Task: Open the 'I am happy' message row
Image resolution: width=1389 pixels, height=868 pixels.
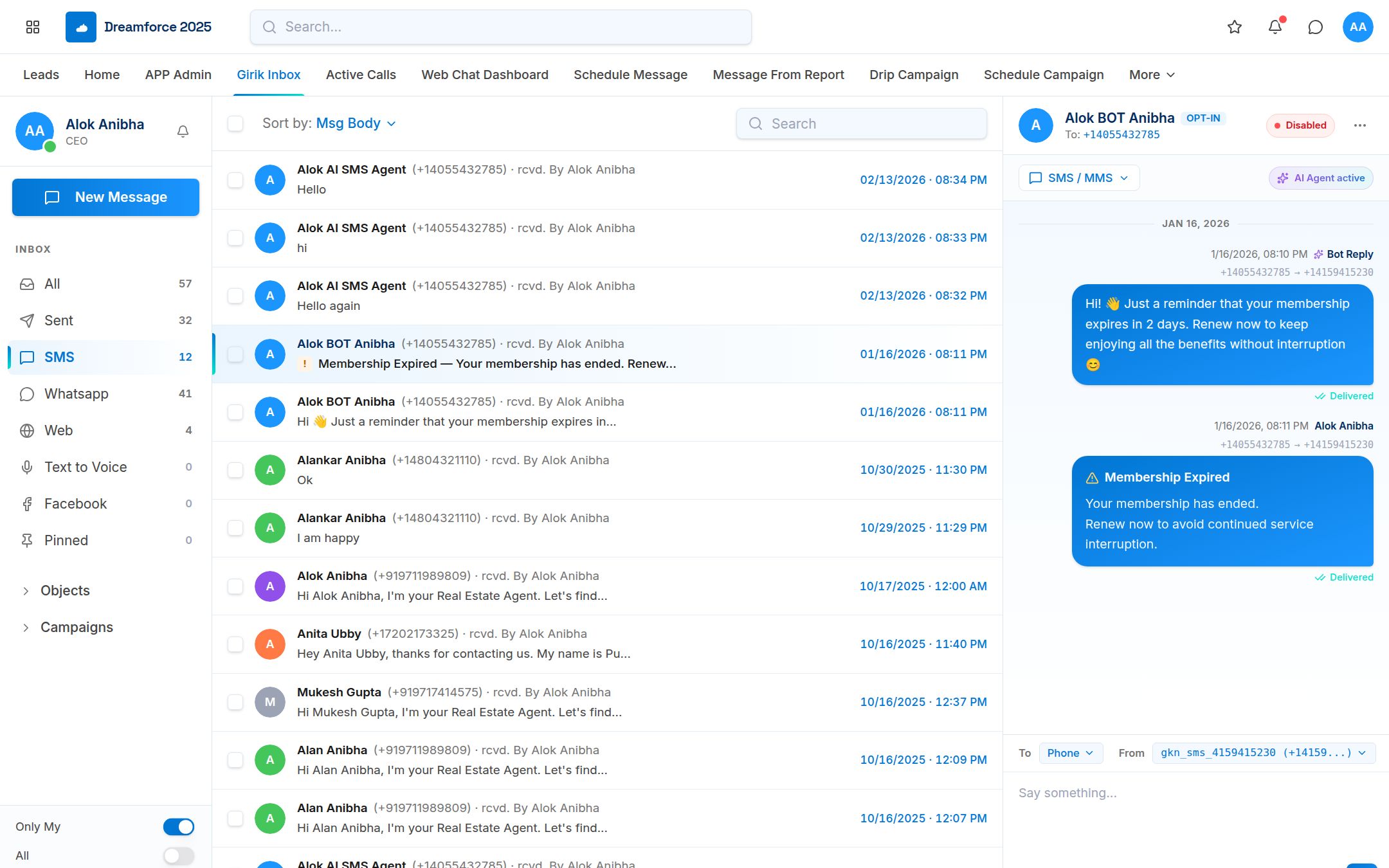Action: point(607,528)
